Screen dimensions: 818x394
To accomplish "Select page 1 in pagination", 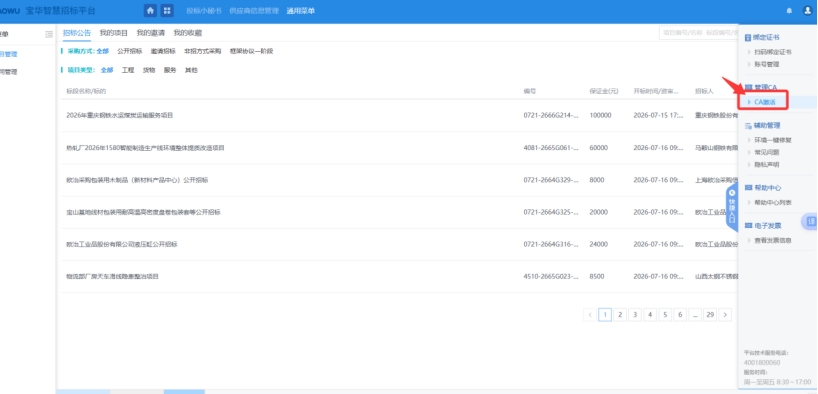I will [605, 315].
